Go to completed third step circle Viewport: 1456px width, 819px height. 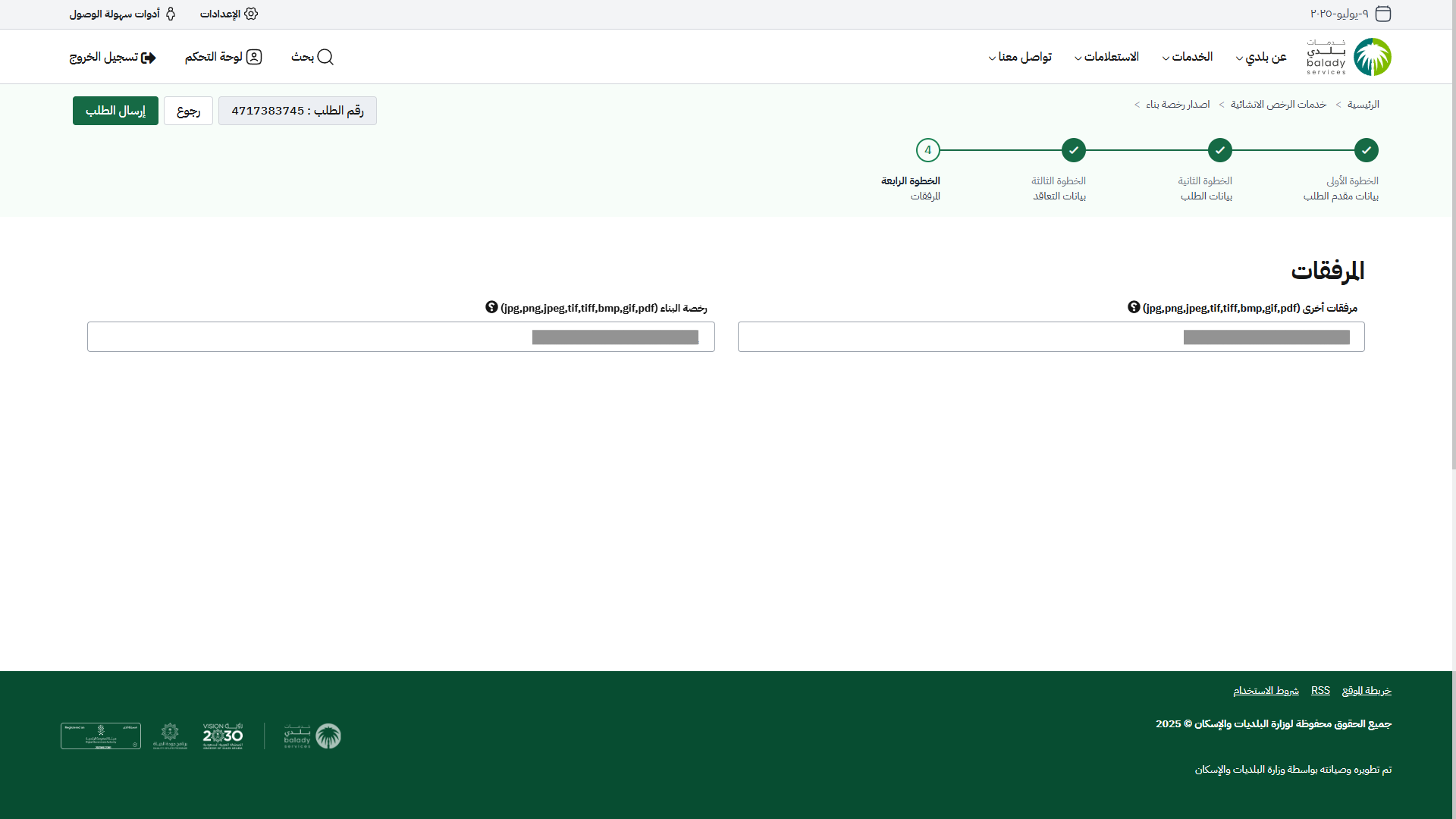click(1073, 150)
